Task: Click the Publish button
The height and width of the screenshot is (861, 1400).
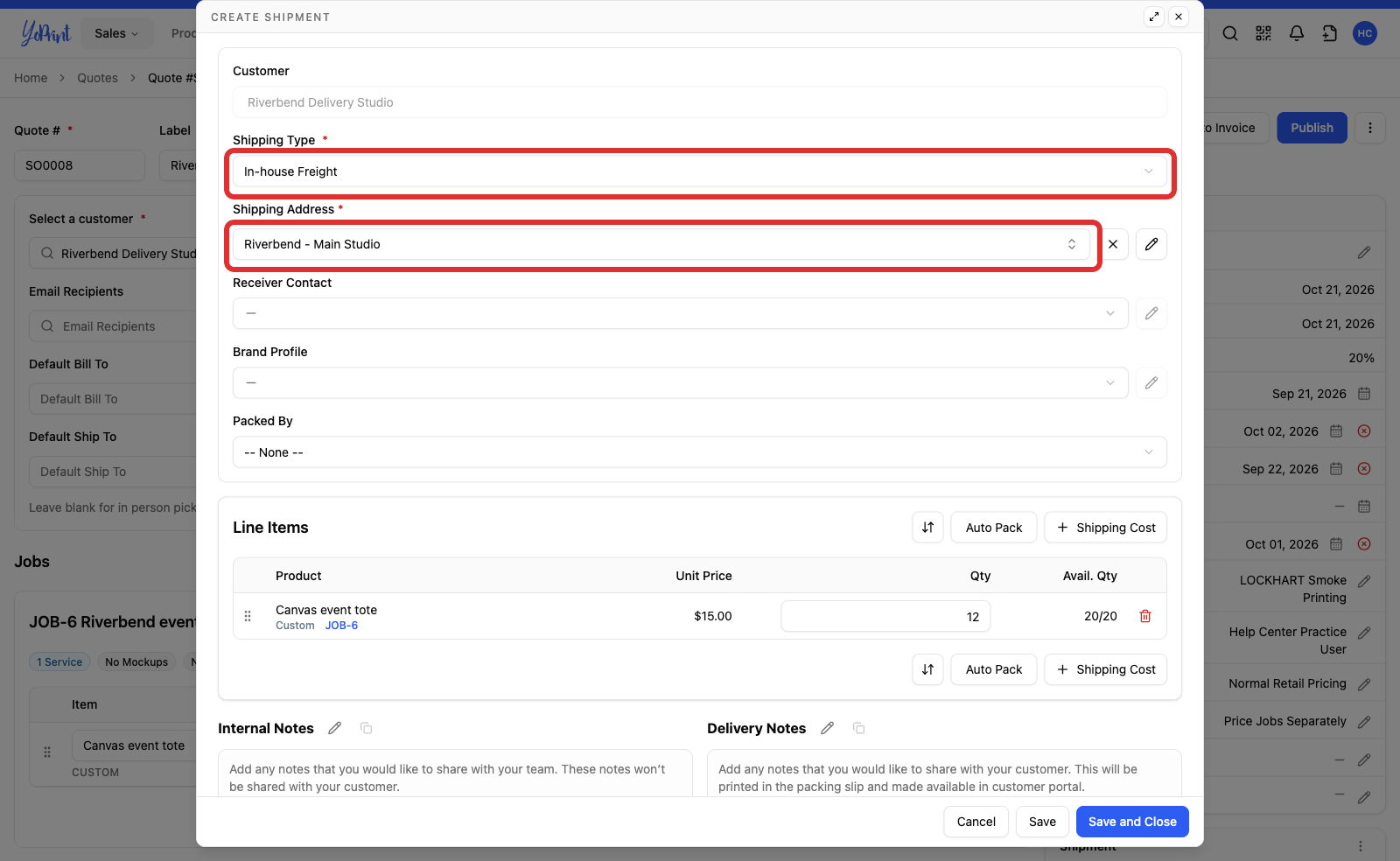Action: [x=1312, y=128]
